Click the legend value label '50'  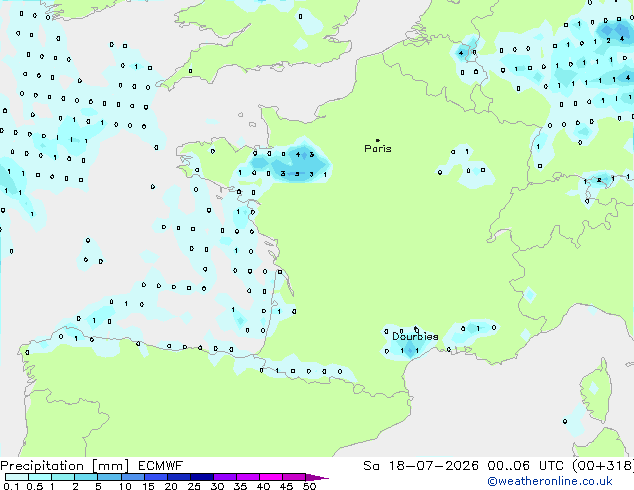pos(309,486)
